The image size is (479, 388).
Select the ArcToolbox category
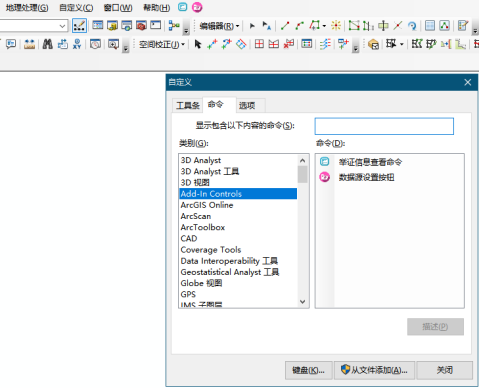(x=238, y=227)
